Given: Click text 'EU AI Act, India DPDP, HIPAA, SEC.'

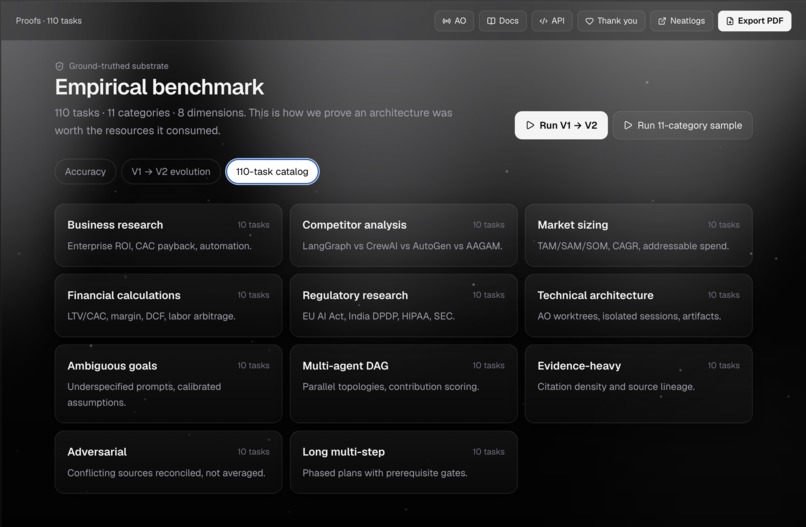Looking at the screenshot, I should point(378,316).
